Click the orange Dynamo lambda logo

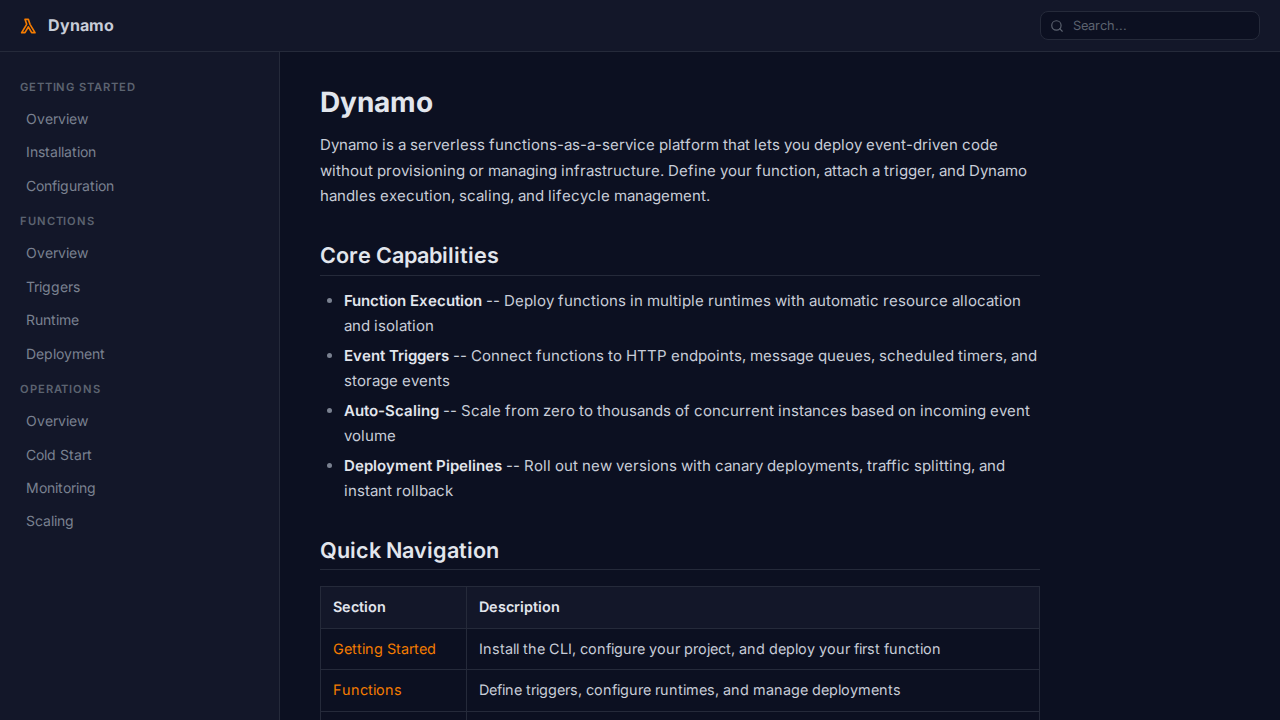coord(27,25)
